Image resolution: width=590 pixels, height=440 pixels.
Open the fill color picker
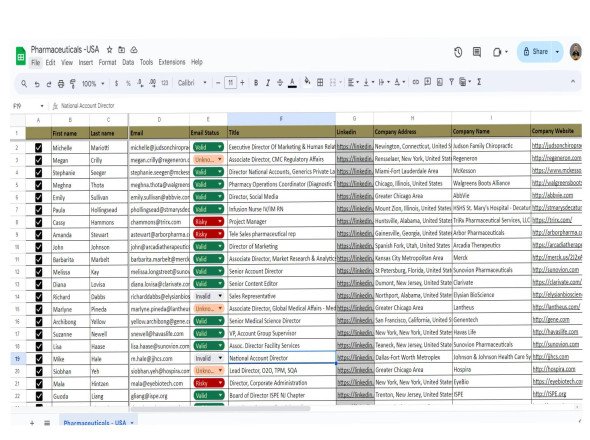pos(307,81)
